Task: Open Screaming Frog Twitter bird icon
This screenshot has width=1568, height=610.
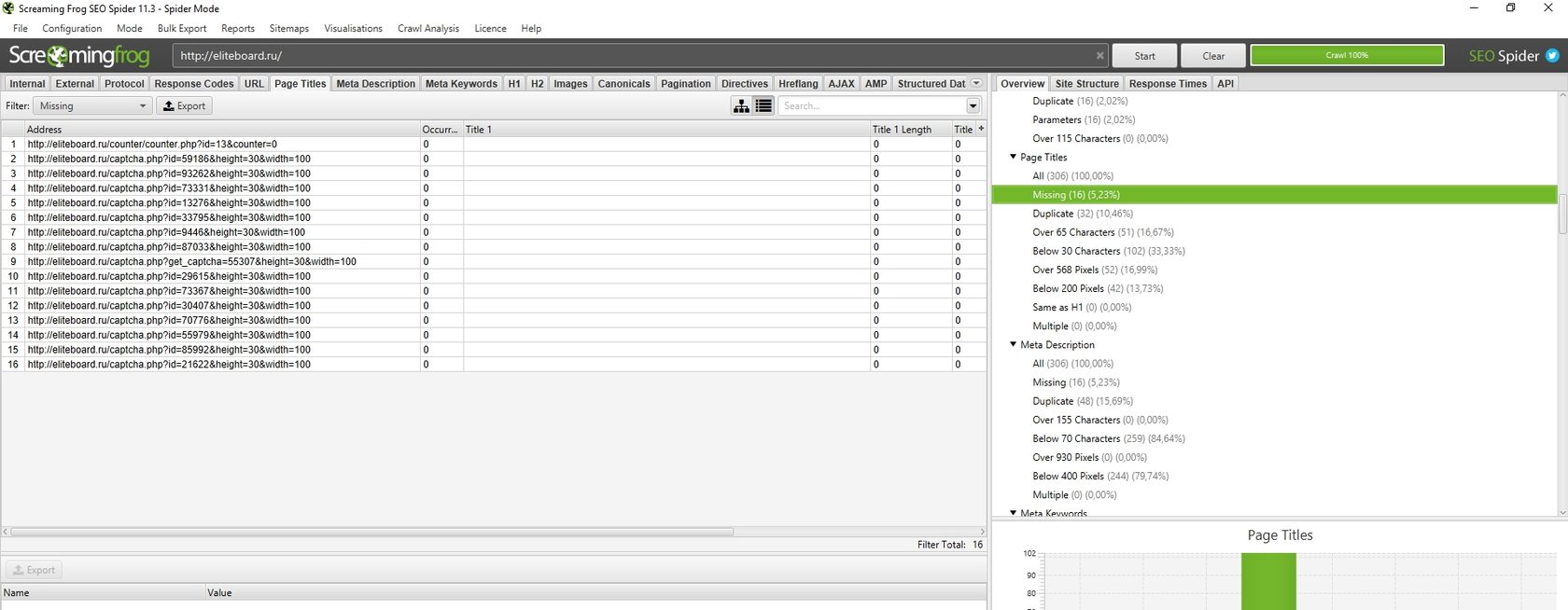Action: point(1552,56)
